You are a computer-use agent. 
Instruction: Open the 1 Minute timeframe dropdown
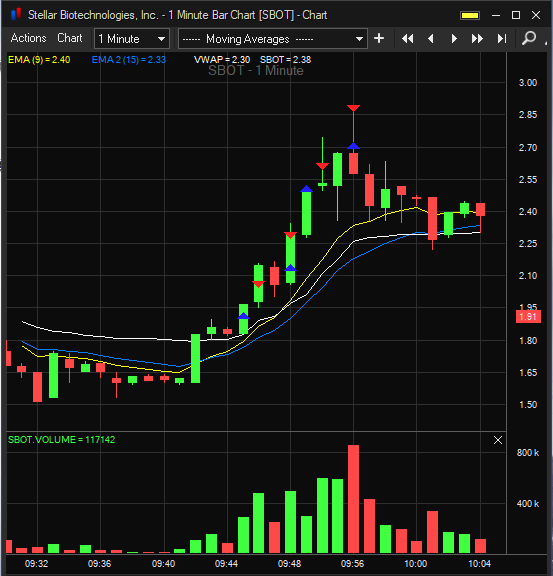tap(132, 39)
